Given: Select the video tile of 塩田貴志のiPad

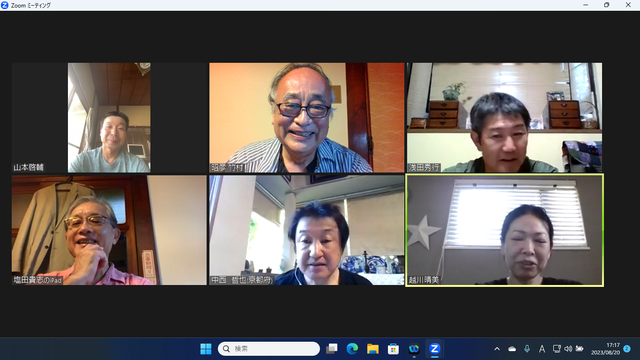Looking at the screenshot, I should tap(109, 230).
